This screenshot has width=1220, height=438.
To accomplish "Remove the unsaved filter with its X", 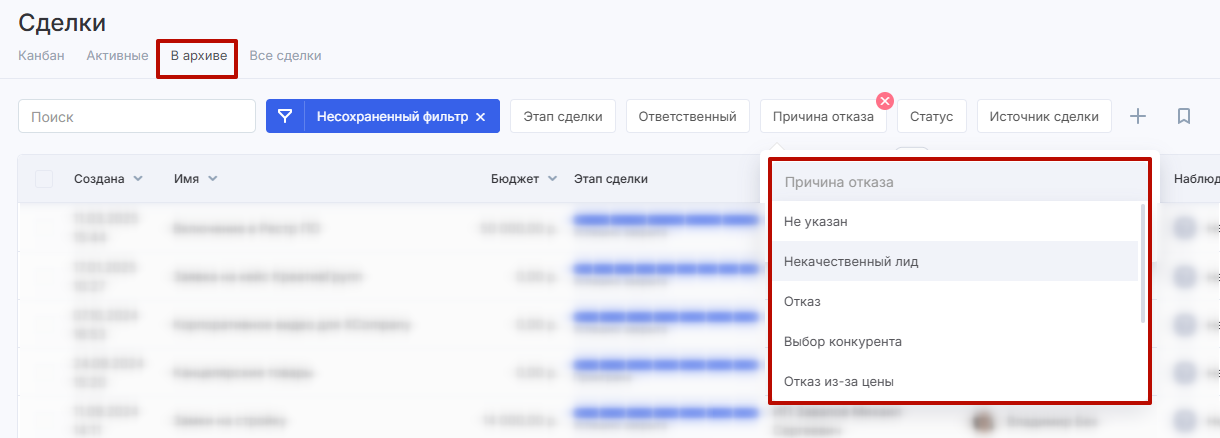I will click(480, 117).
